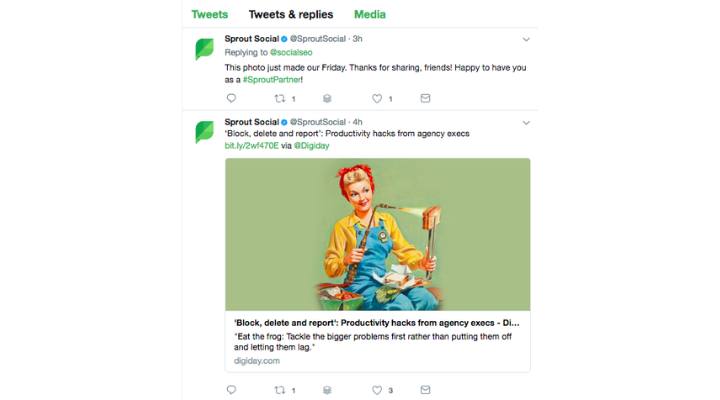
Task: Open Sprout Social leaf avatar on first tweet
Action: coord(204,48)
